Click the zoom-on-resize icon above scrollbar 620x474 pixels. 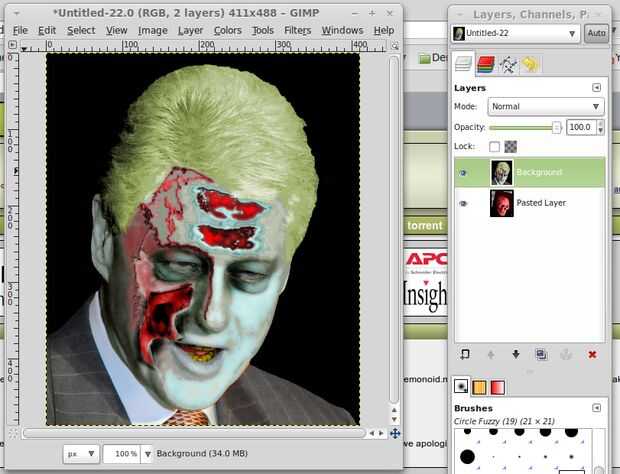click(x=395, y=46)
